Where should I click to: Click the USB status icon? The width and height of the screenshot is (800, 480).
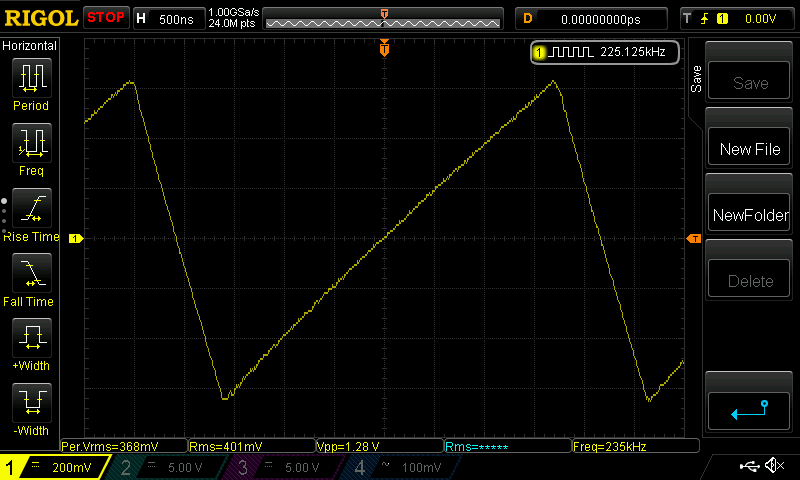coord(749,467)
